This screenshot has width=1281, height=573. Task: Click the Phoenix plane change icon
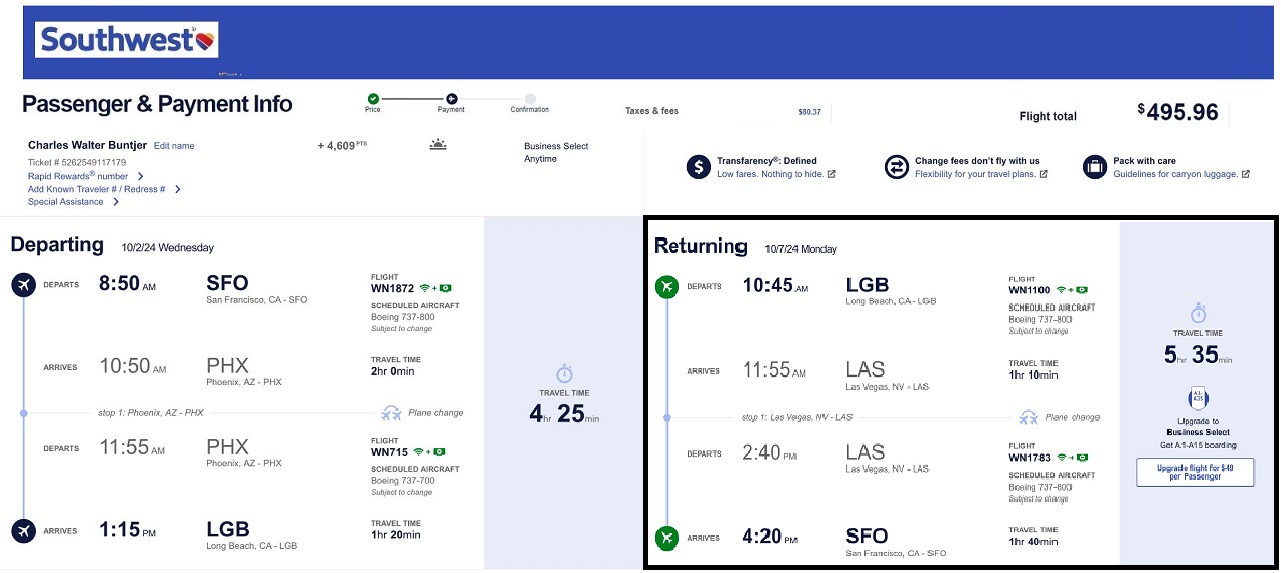pos(391,412)
